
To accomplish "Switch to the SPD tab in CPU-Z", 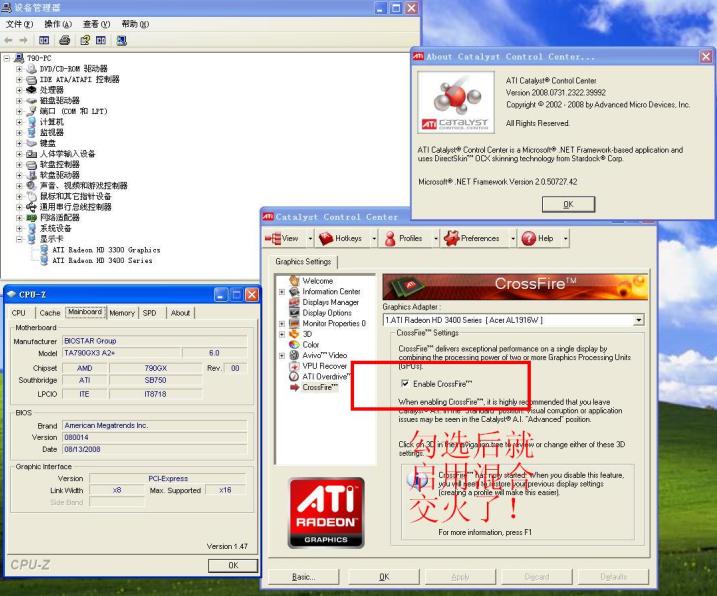I will 150,313.
